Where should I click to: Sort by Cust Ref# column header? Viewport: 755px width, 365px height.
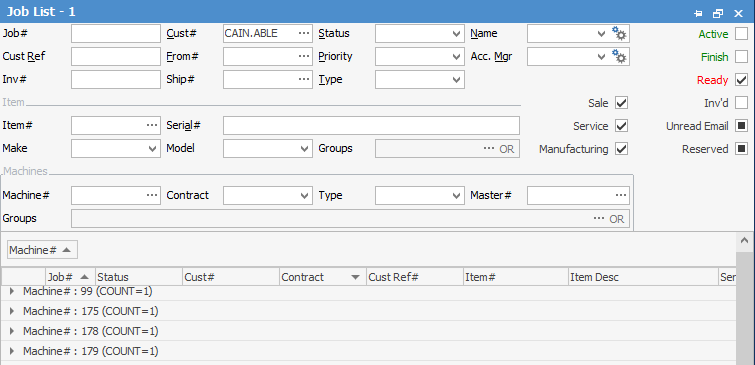point(415,277)
